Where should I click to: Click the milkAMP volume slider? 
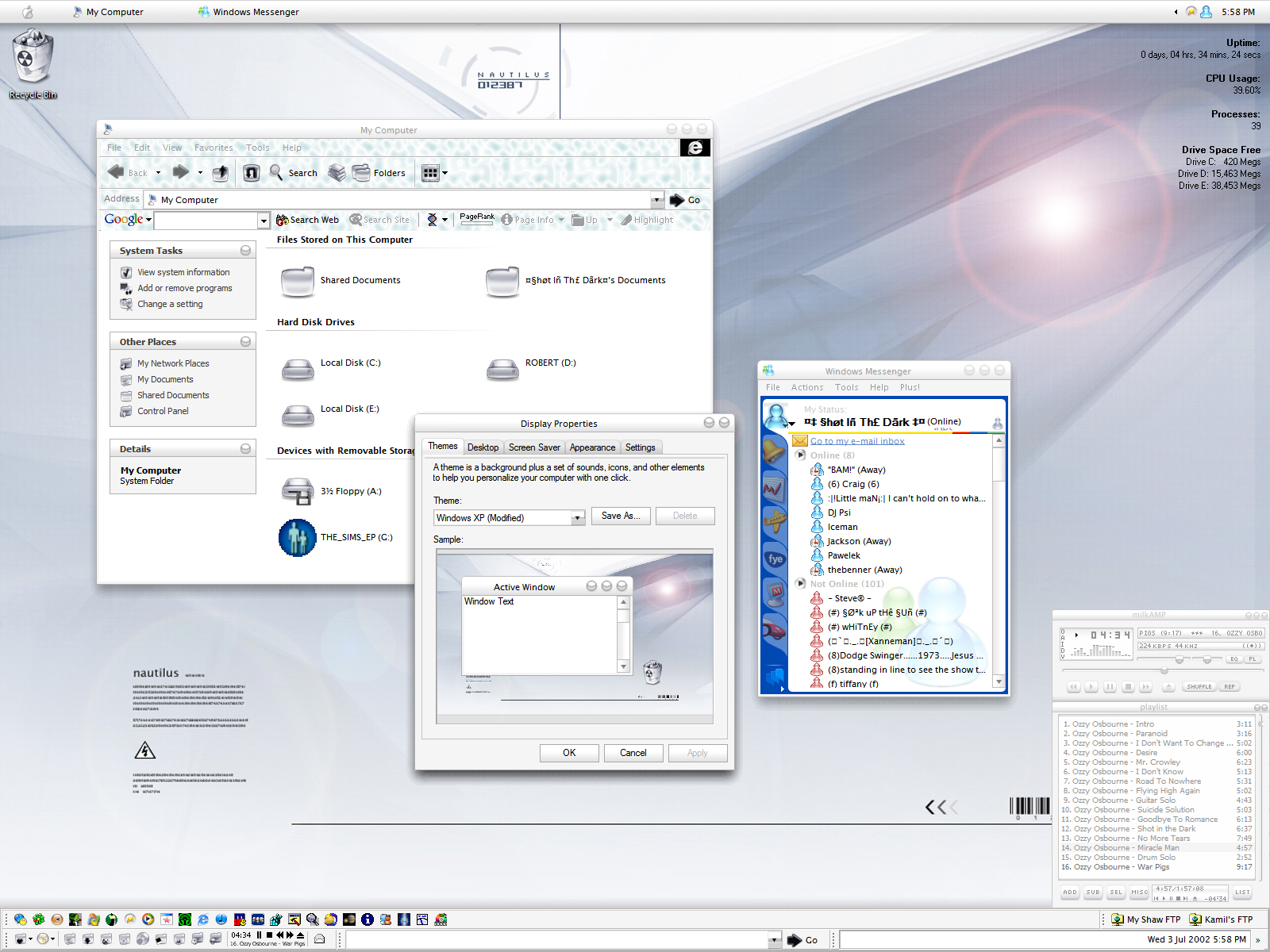point(1180,659)
